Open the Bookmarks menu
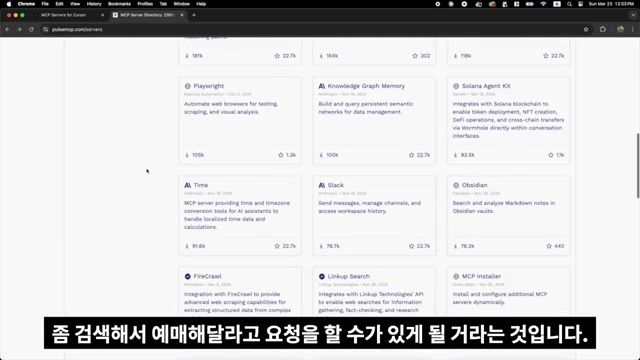Viewport: 640px width, 360px height. pyautogui.click(x=119, y=4)
